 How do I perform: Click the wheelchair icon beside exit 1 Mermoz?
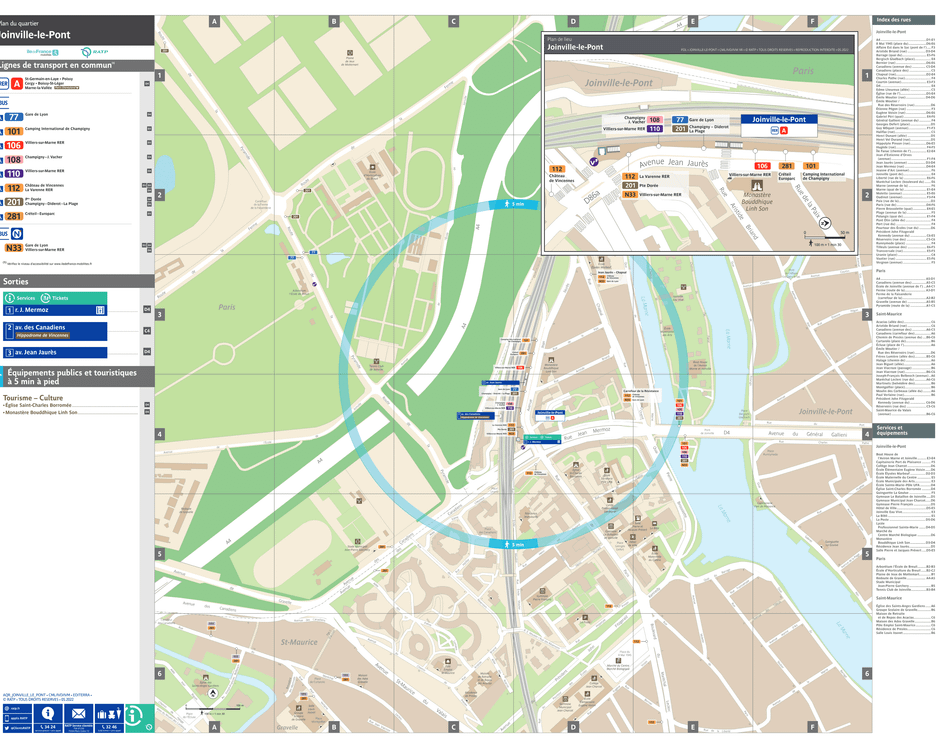click(100, 310)
